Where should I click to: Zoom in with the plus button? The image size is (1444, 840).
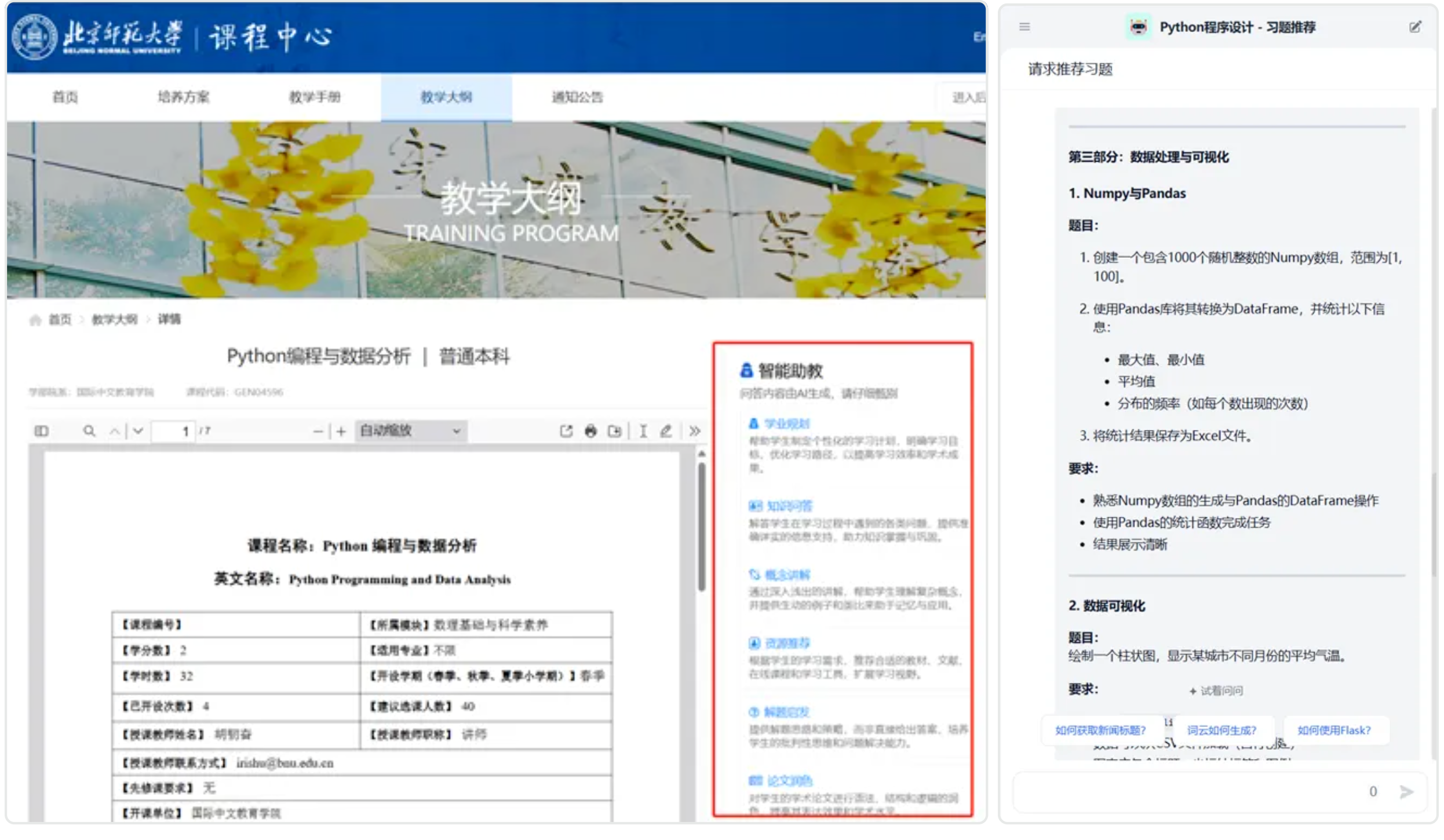(x=341, y=432)
